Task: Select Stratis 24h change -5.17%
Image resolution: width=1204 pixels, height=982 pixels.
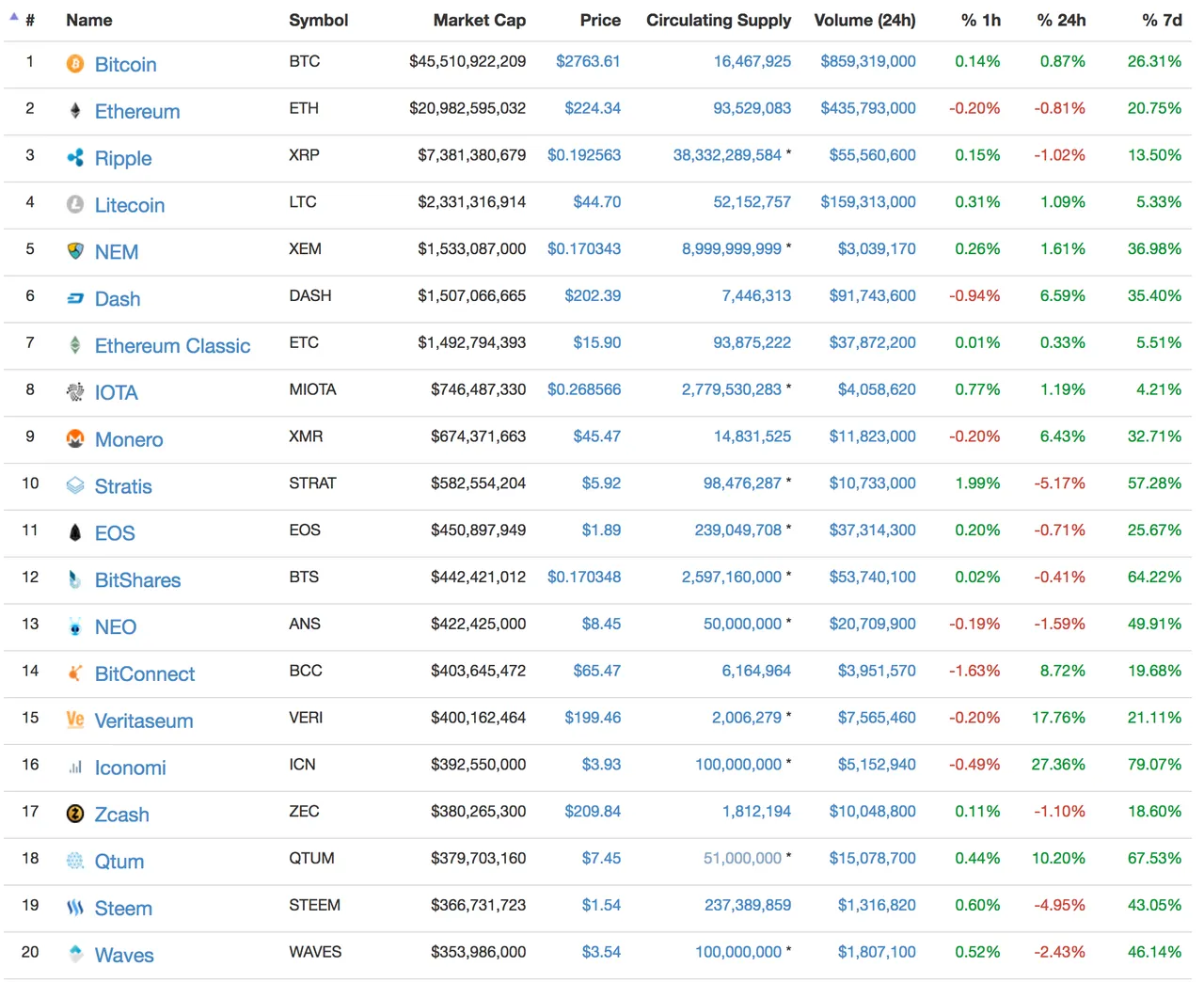Action: pyautogui.click(x=1059, y=483)
